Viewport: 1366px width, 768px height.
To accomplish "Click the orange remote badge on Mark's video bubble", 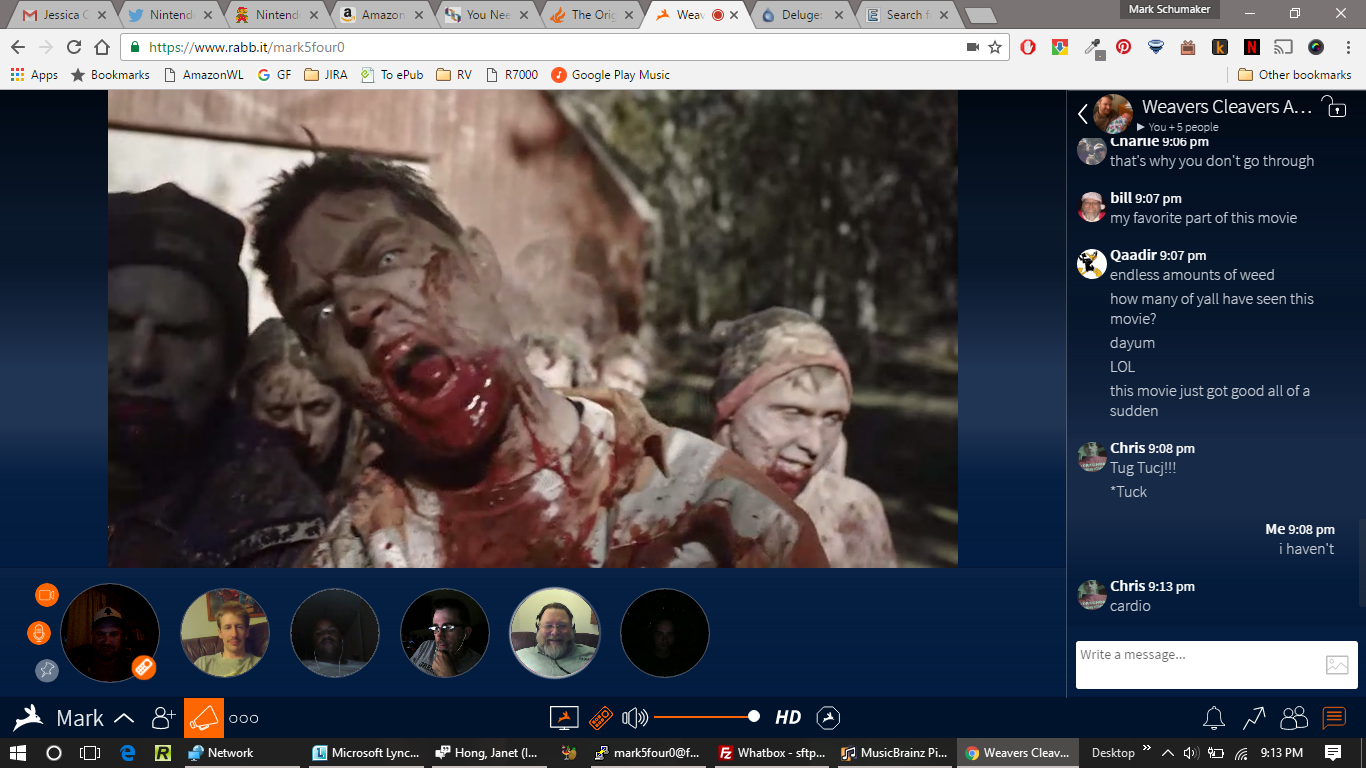I will tap(143, 667).
